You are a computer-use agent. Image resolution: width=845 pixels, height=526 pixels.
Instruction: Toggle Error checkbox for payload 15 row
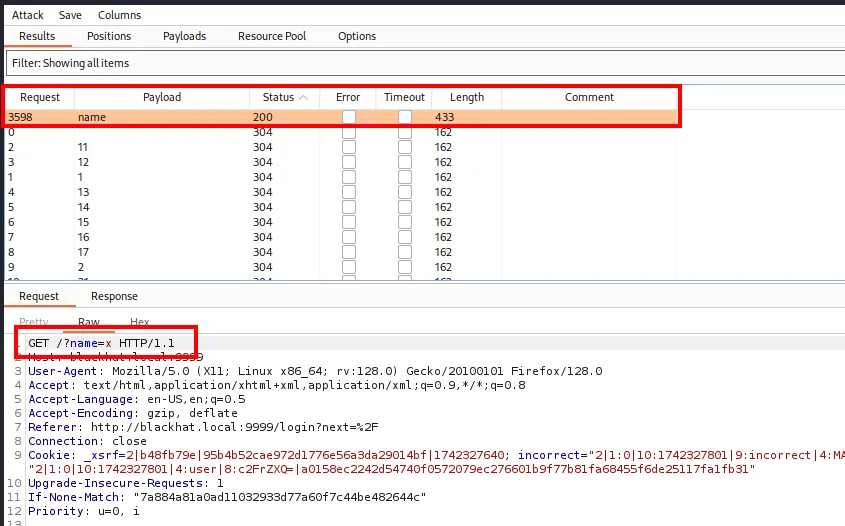349,223
